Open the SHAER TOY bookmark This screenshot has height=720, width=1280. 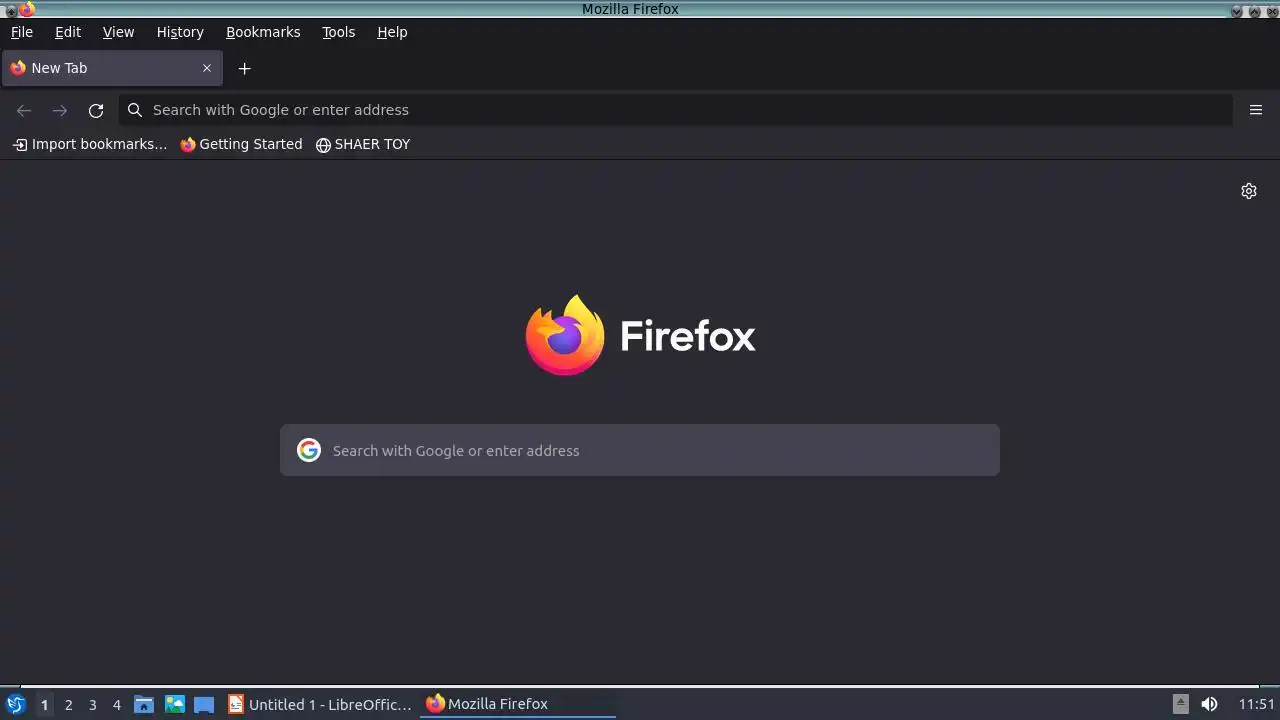(363, 144)
